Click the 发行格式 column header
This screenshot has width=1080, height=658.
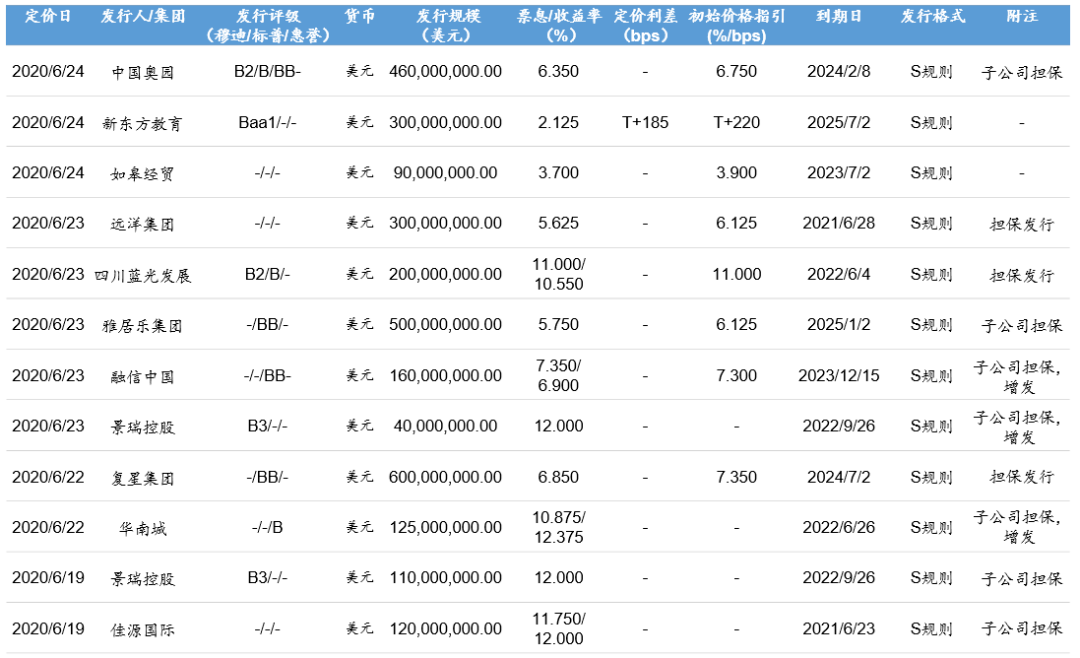[x=933, y=16]
